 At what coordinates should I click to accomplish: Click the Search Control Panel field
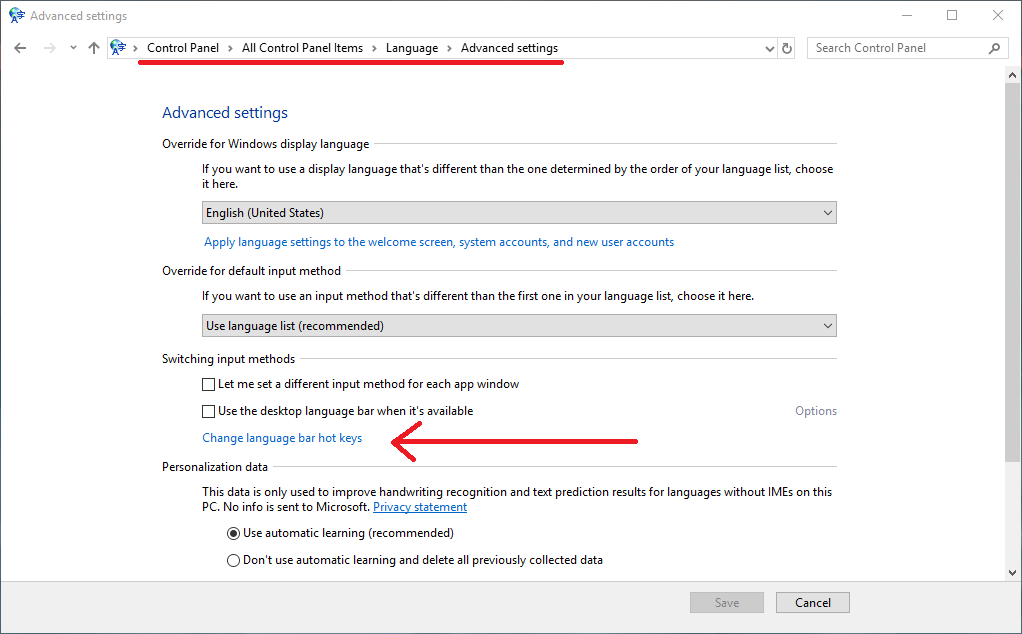pyautogui.click(x=895, y=48)
